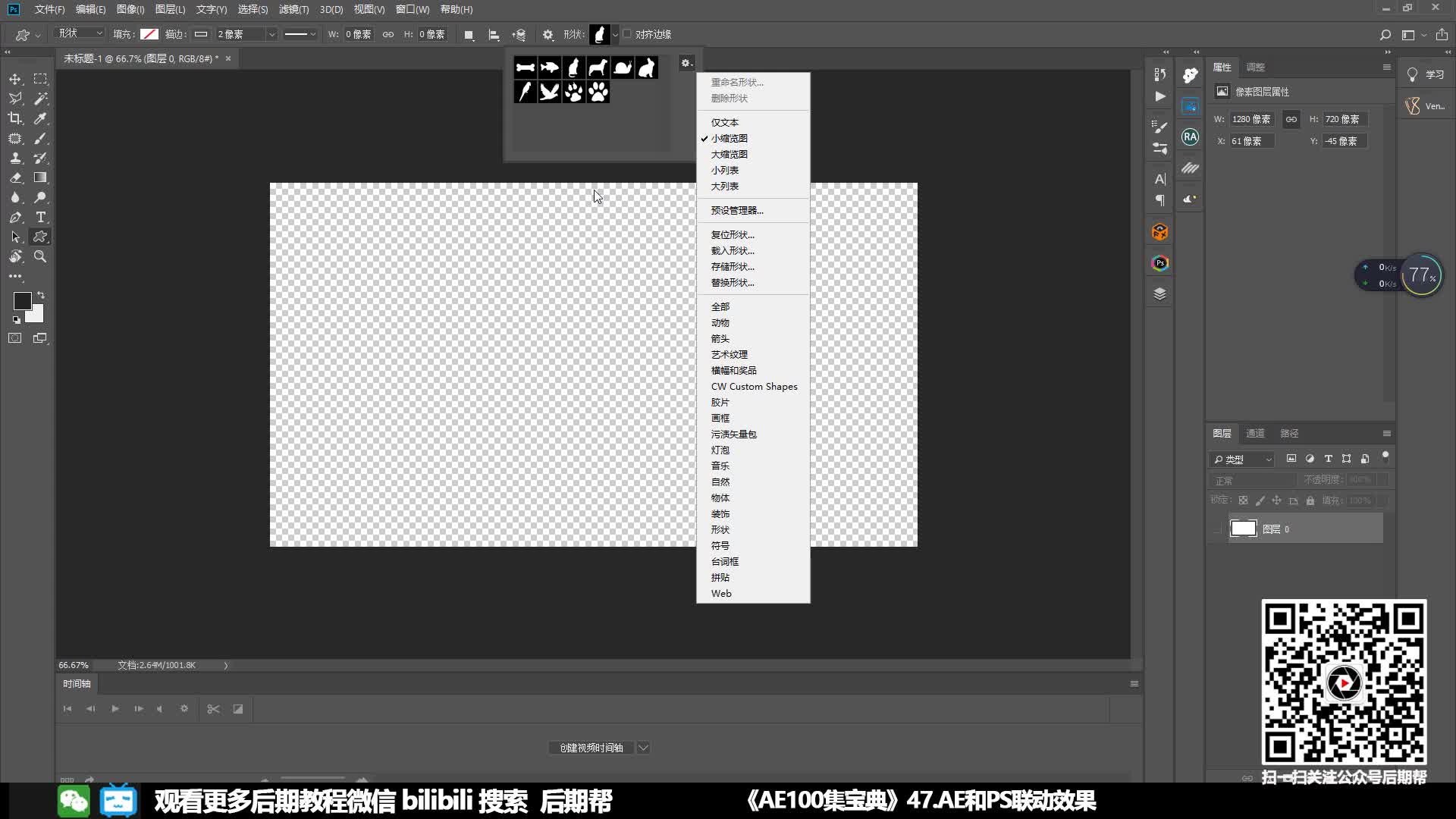Select the Zoom tool

[40, 256]
